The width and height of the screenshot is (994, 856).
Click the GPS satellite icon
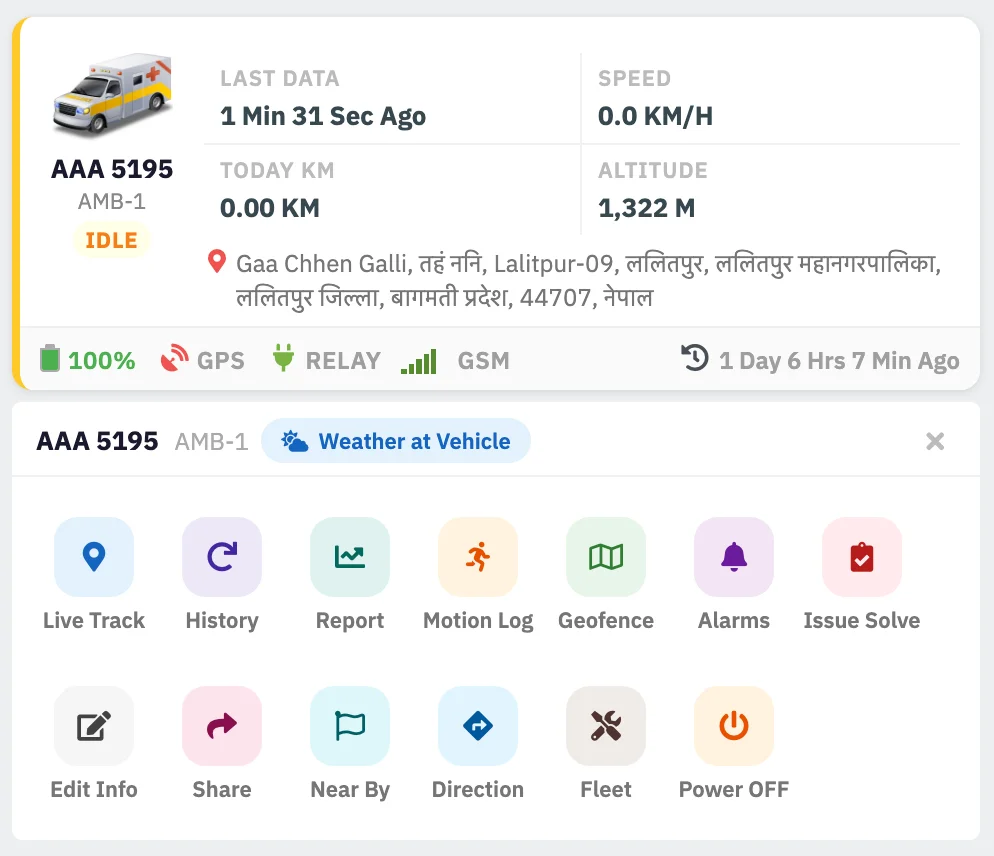click(x=174, y=358)
